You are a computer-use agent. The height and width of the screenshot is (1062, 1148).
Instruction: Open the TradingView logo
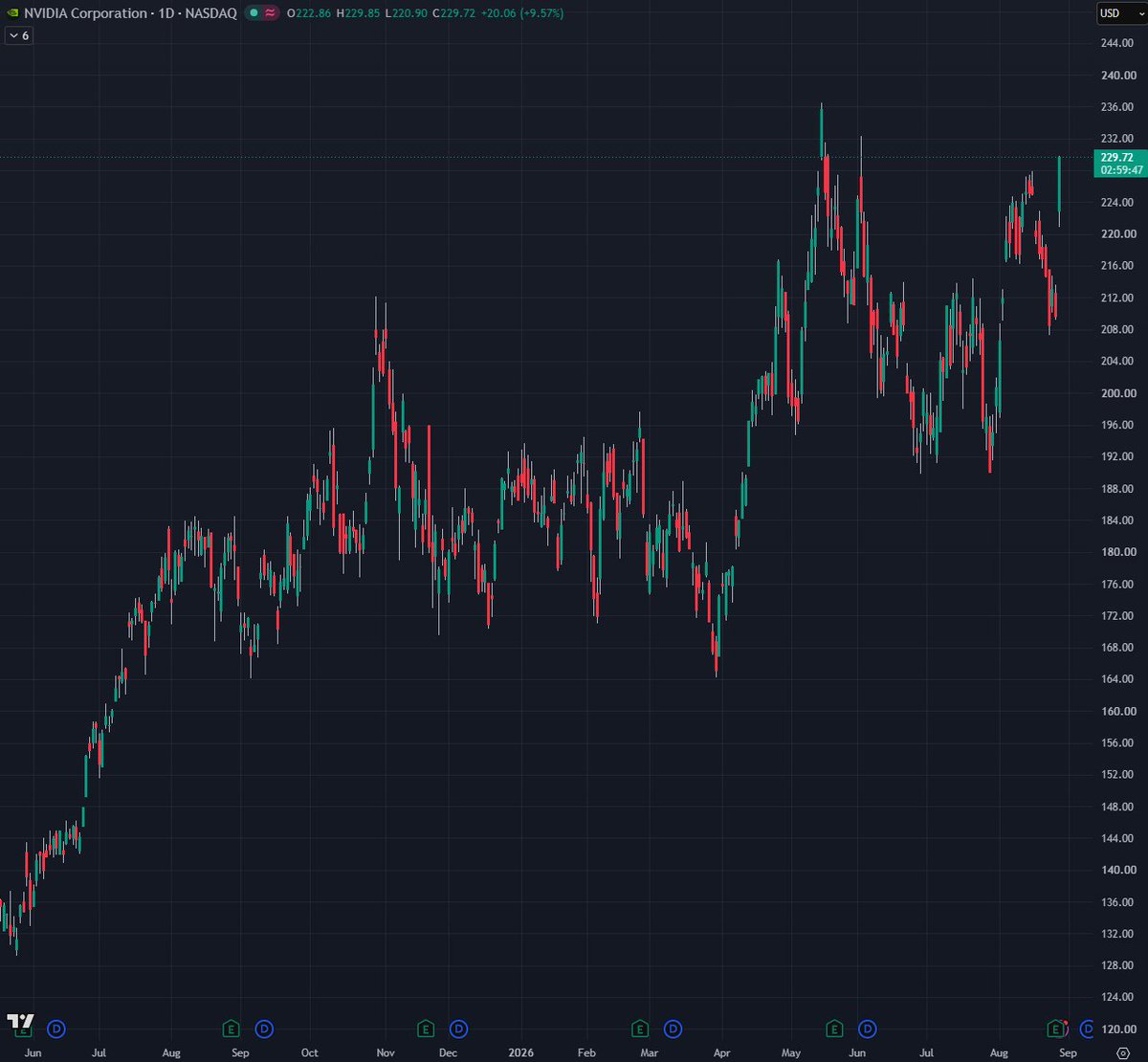coord(20,1021)
